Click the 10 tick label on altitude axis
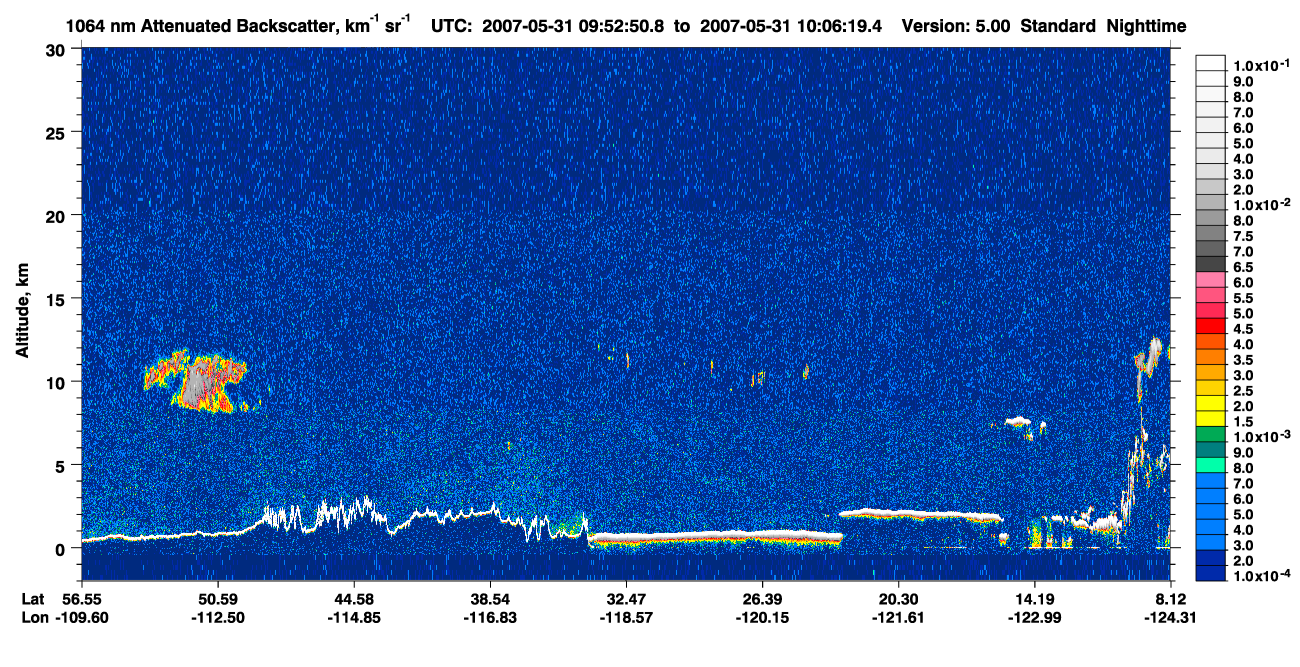 tap(58, 382)
